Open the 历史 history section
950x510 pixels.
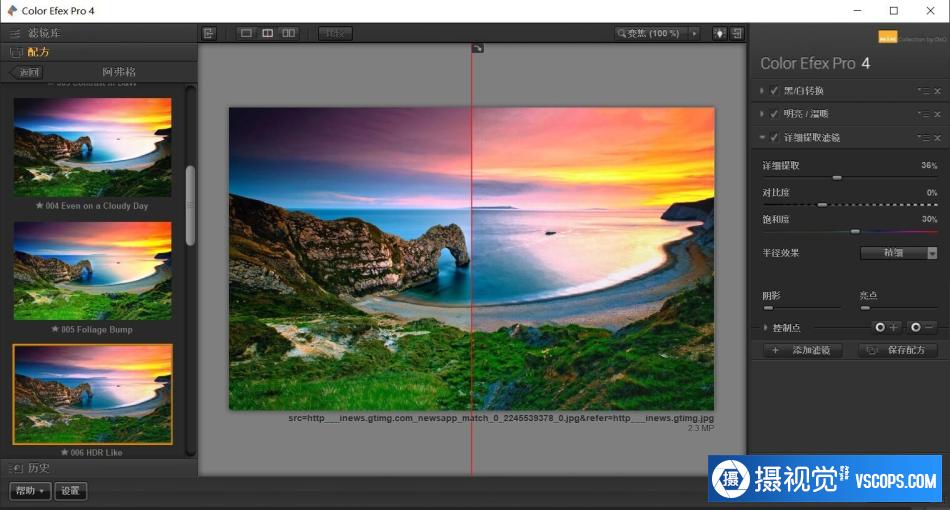pyautogui.click(x=99, y=468)
